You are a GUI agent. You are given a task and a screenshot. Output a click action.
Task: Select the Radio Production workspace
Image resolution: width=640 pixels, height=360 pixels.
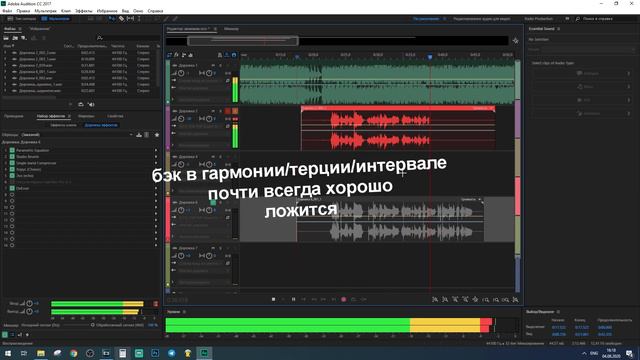pyautogui.click(x=538, y=19)
